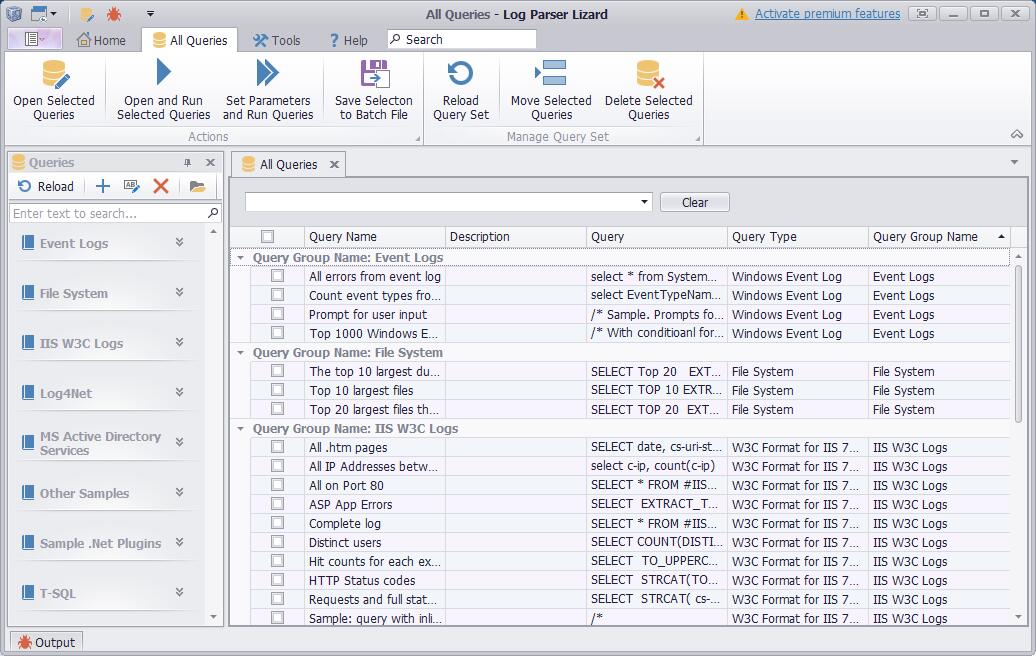This screenshot has height=656, width=1036.
Task: Open the Home ribbon tab
Action: pyautogui.click(x=101, y=40)
